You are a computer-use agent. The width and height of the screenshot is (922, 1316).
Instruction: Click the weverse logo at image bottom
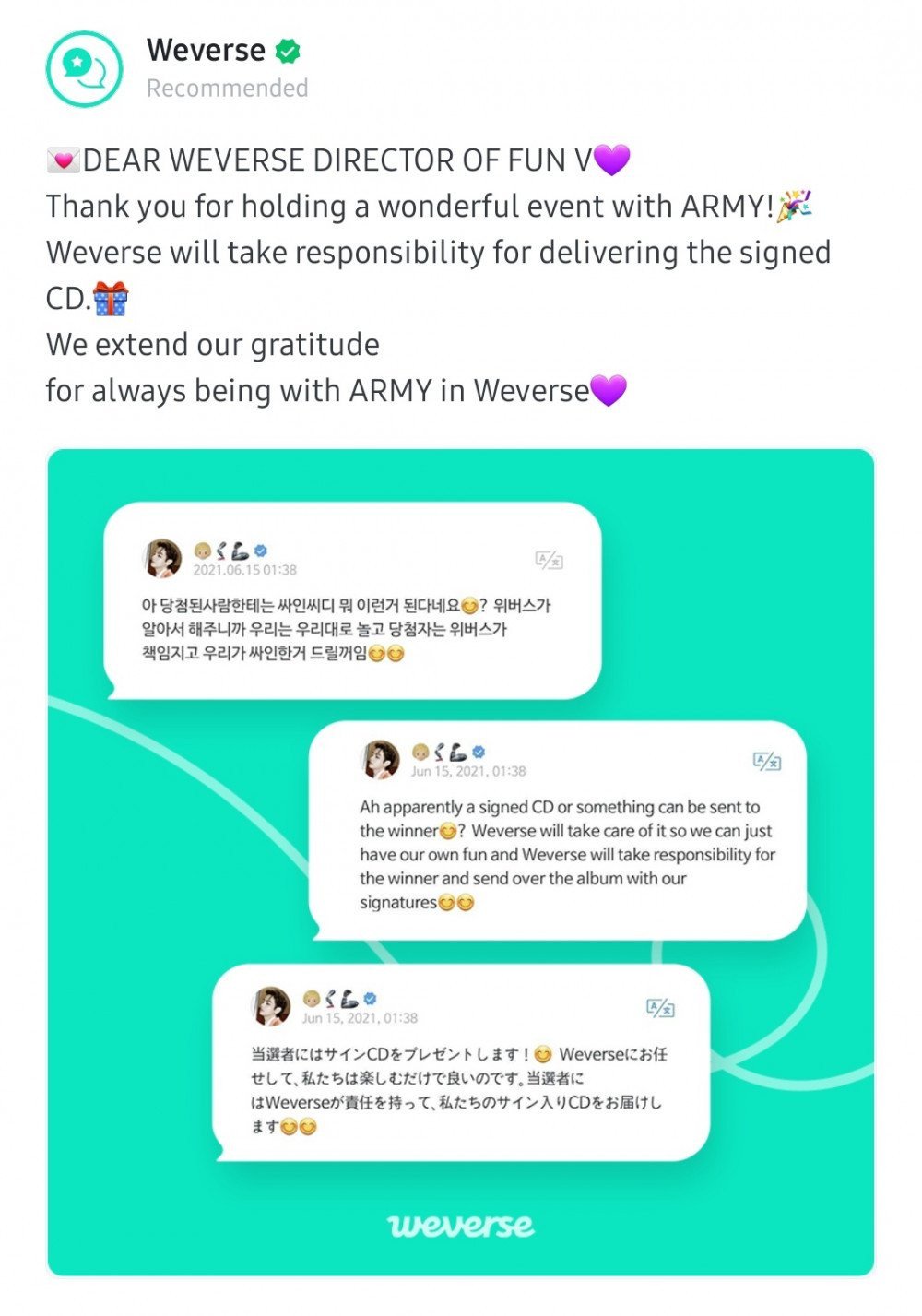click(x=461, y=1225)
